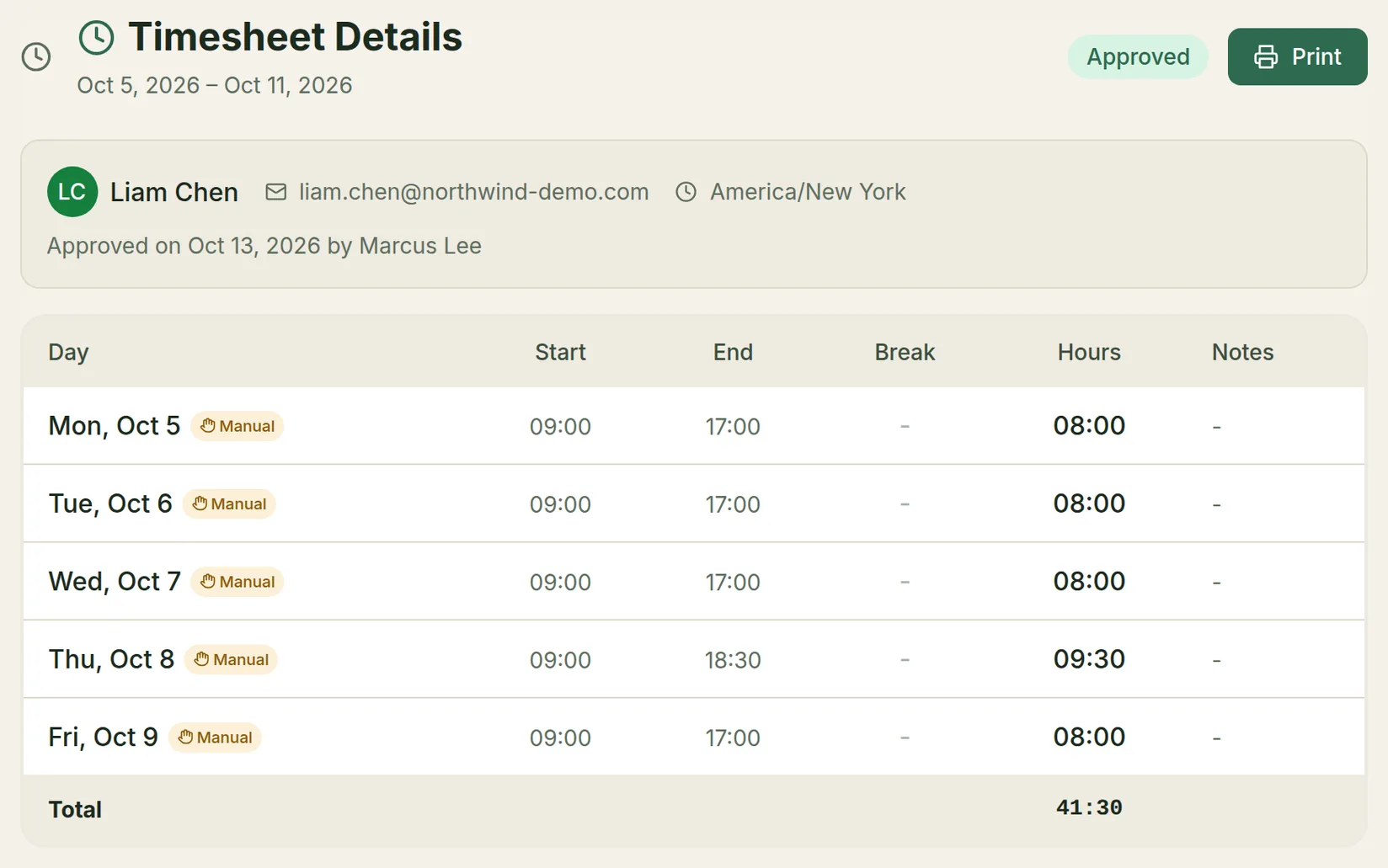Click the envelope icon before the email
The image size is (1388, 868).
(275, 192)
